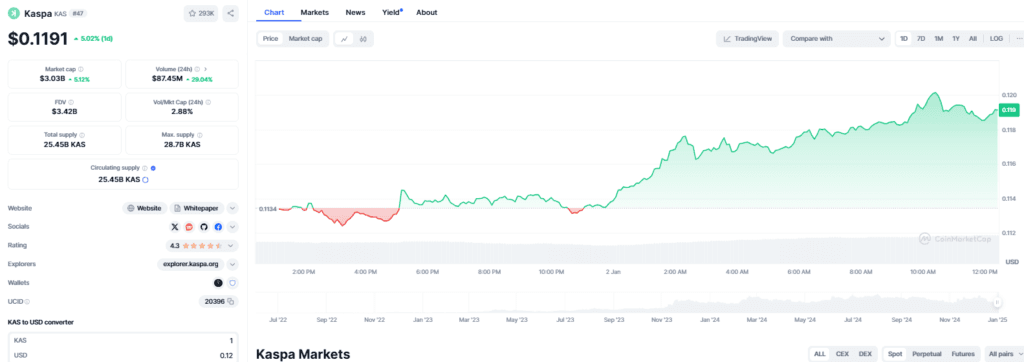
Task: Show ALL market types
Action: tap(820, 354)
